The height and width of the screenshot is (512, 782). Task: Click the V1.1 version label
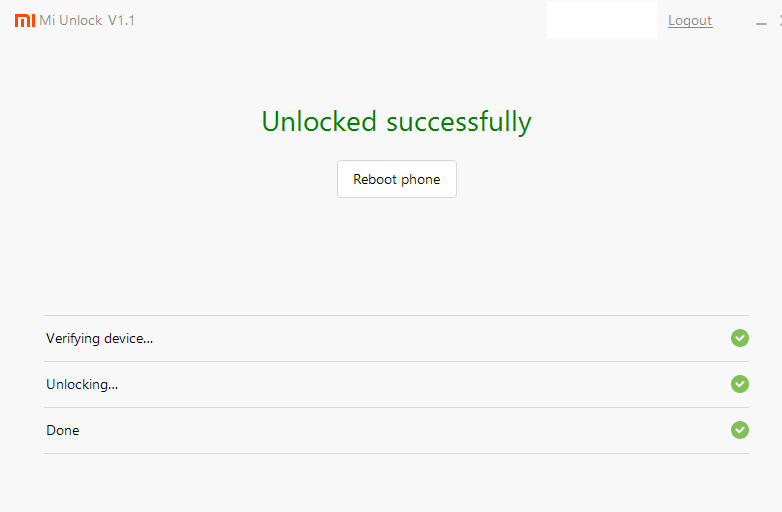coord(121,20)
